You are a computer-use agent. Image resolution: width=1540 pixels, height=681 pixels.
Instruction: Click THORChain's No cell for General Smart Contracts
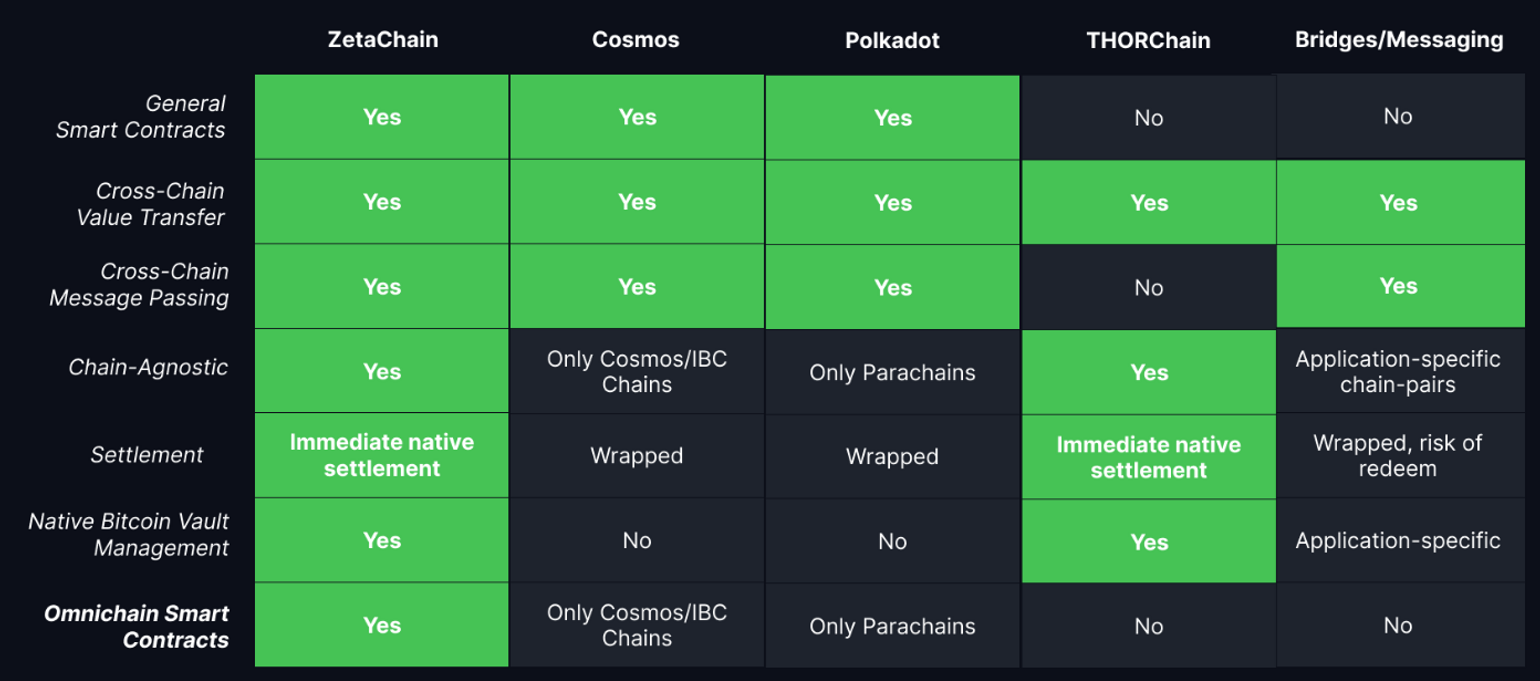click(x=1148, y=118)
